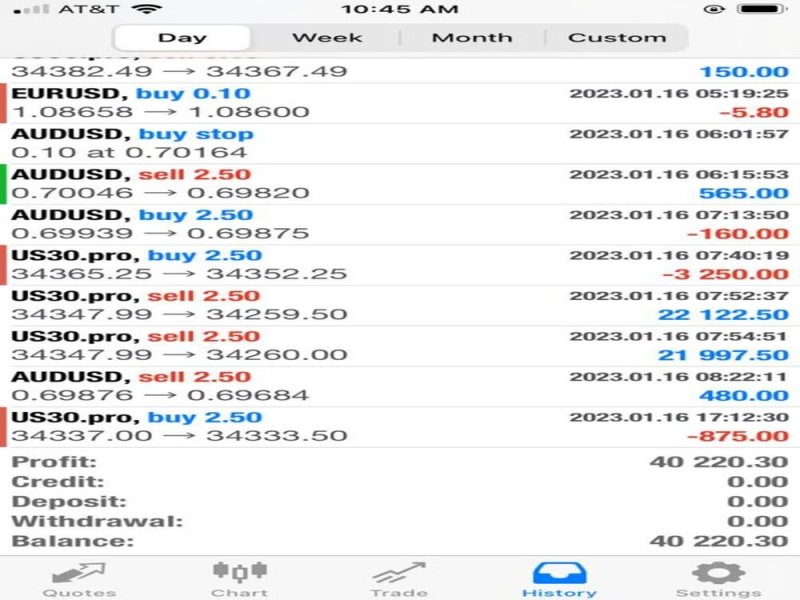Tap the Balance summary line
This screenshot has width=800, height=600.
(400, 541)
